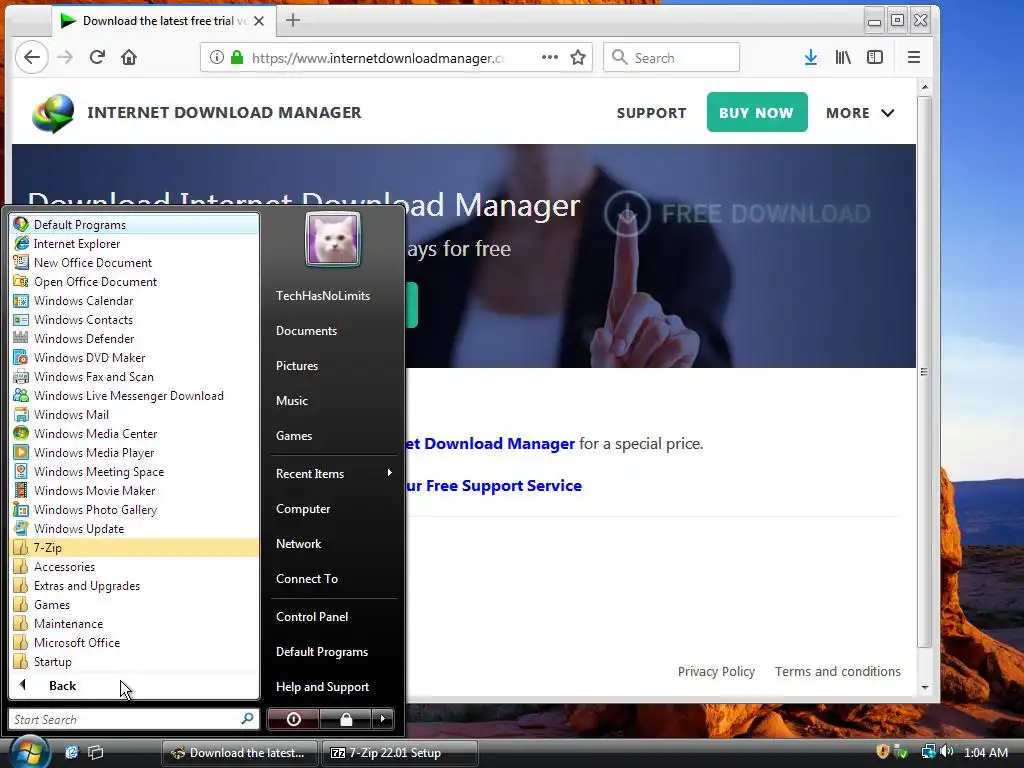Open Windows Media Center
Image resolution: width=1024 pixels, height=768 pixels.
click(x=134, y=434)
